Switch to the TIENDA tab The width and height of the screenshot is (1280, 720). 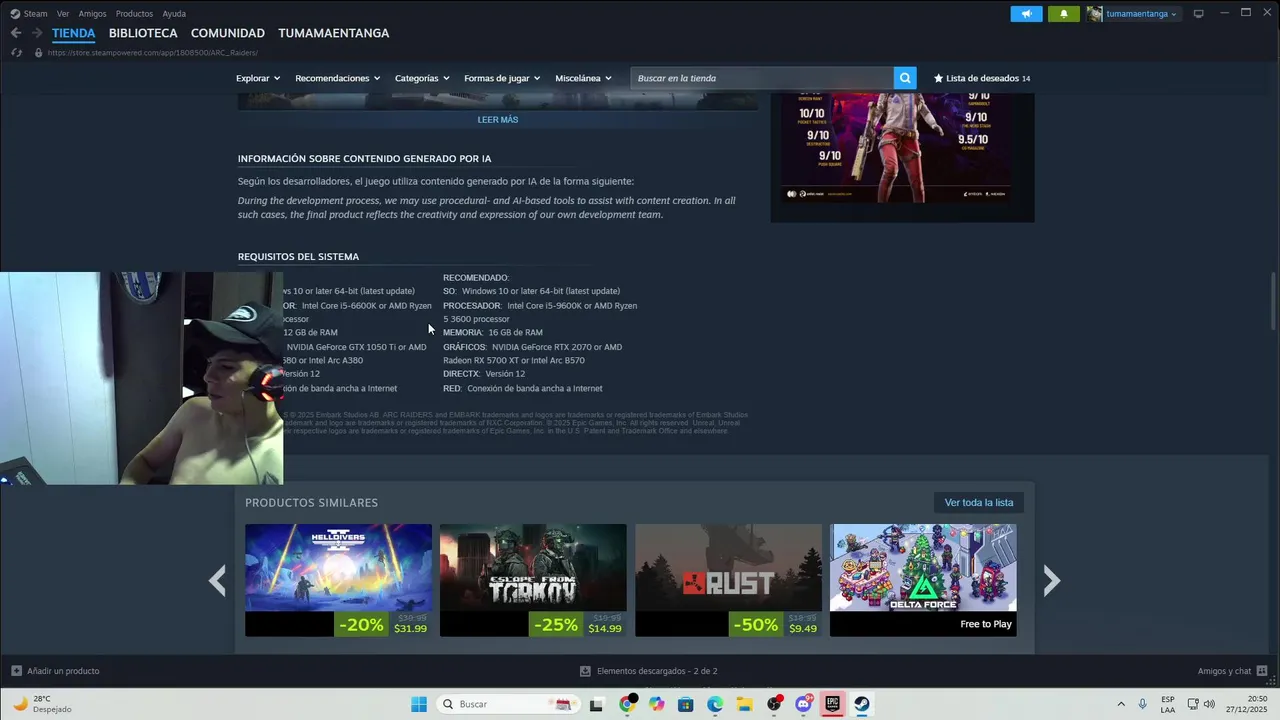click(x=74, y=33)
